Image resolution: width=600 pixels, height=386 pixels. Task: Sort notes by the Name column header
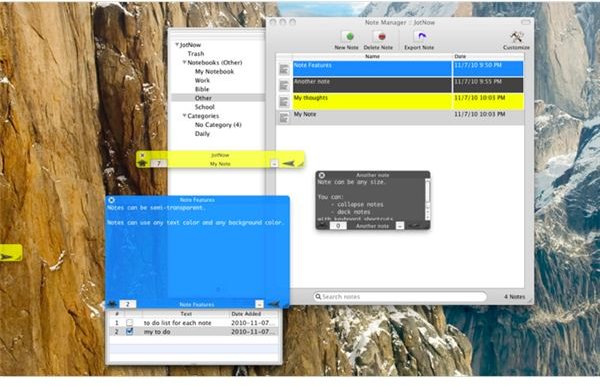click(372, 57)
